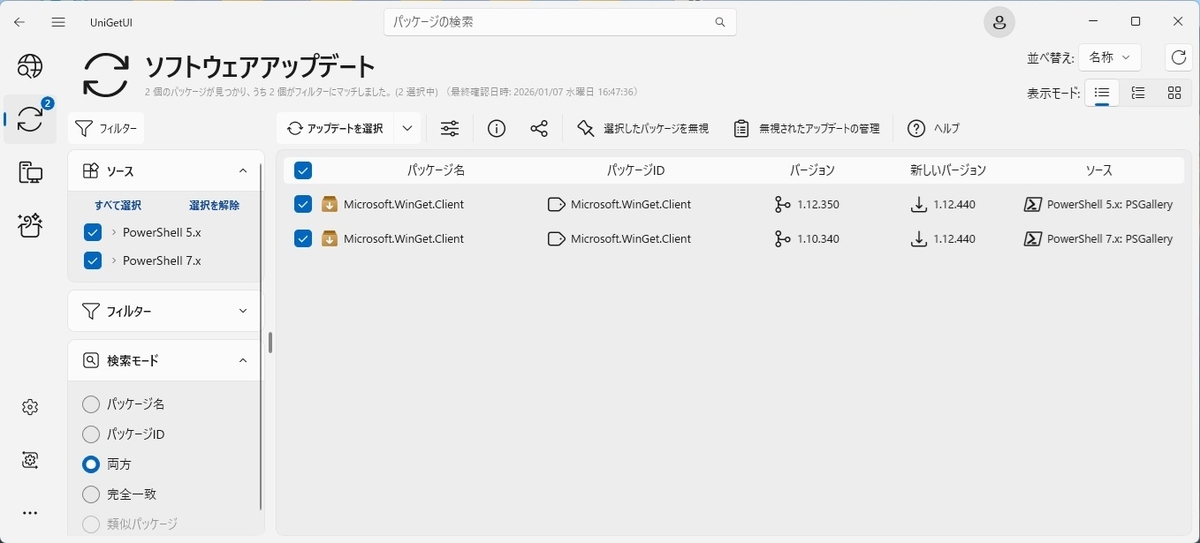Sort by the パッケージID column header

(636, 170)
